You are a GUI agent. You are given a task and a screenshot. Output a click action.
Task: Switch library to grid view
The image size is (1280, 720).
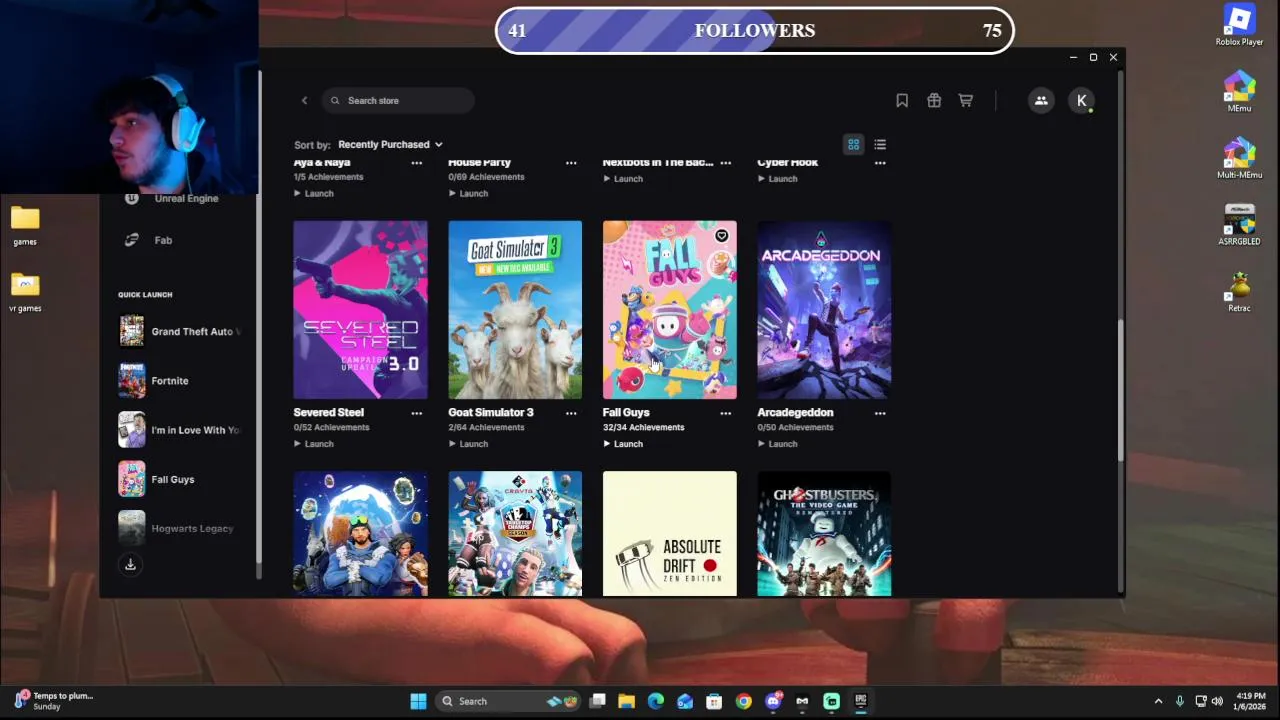click(x=854, y=144)
